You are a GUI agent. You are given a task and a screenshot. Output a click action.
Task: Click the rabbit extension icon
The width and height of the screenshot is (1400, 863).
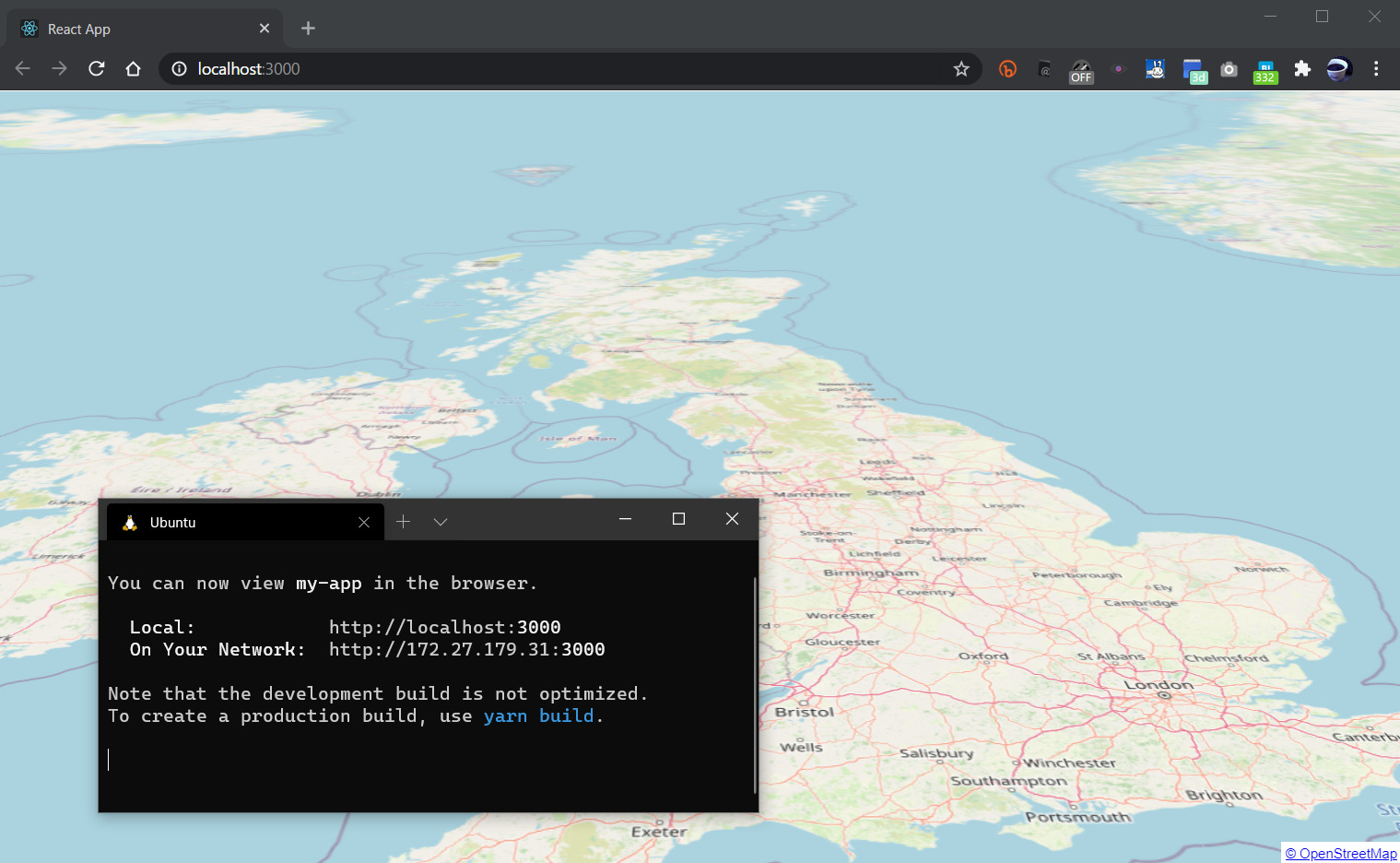1155,69
